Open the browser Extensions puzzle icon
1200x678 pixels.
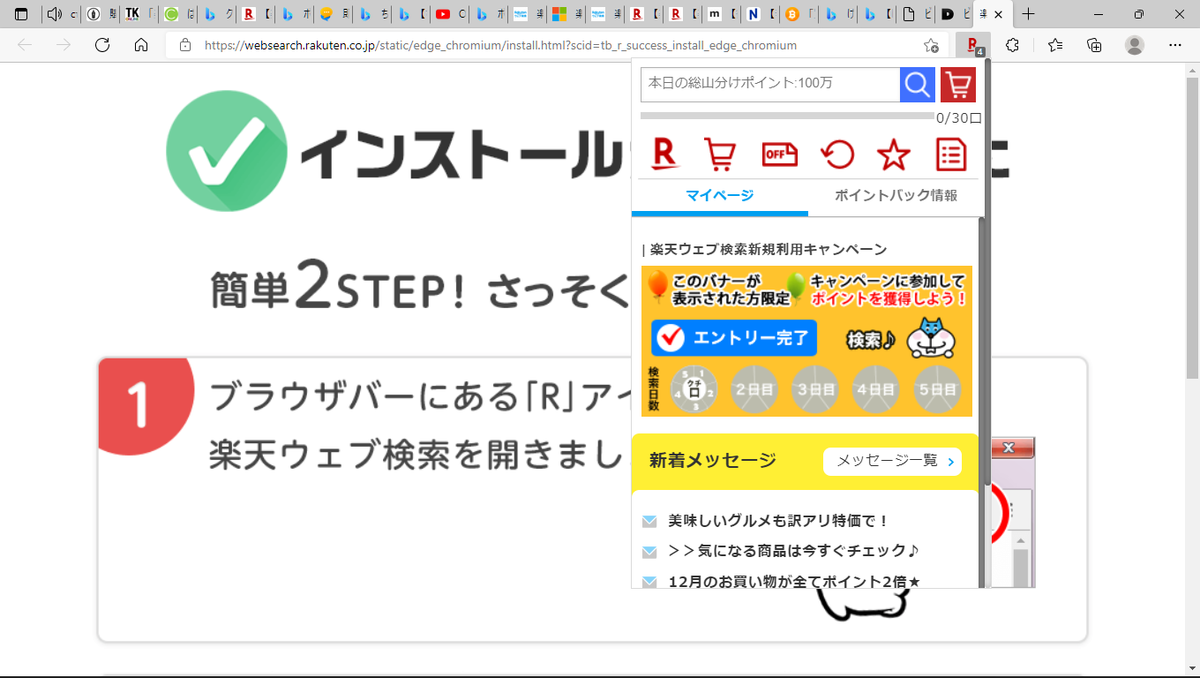(x=1012, y=45)
